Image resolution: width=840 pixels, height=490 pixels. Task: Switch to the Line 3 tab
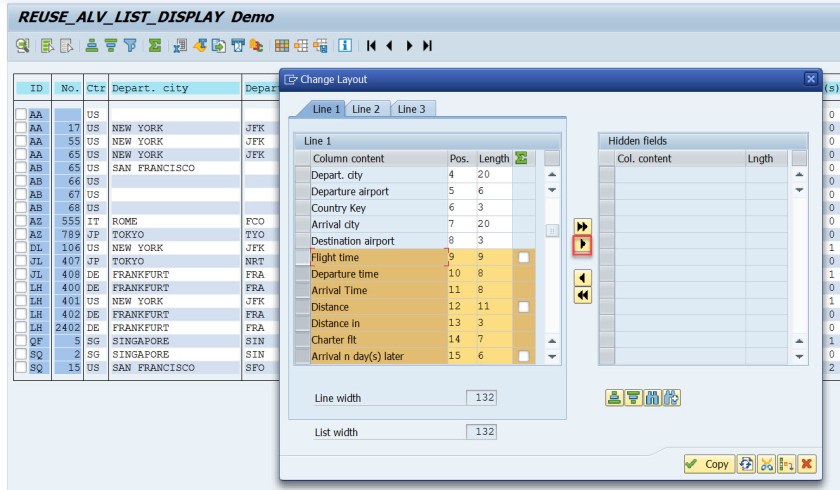coord(411,109)
